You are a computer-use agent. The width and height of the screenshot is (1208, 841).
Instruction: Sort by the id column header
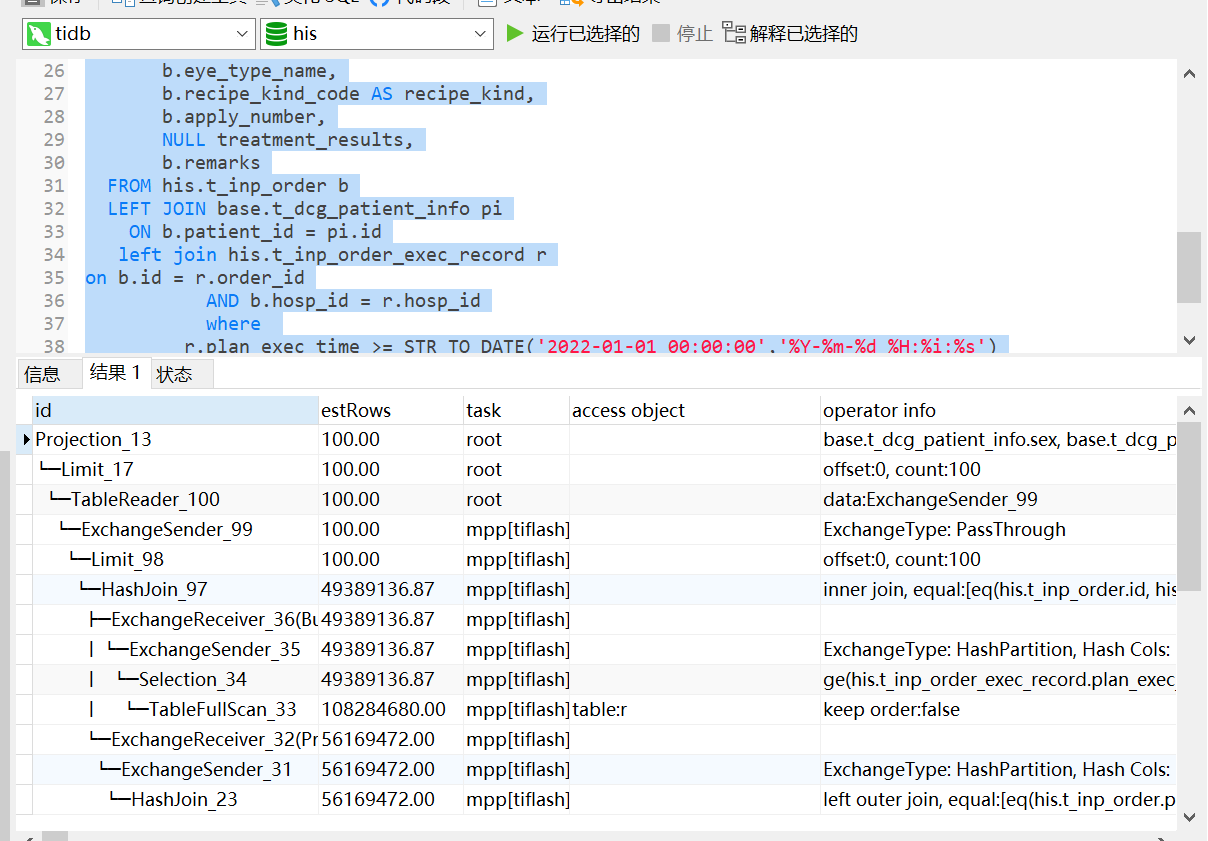pyautogui.click(x=175, y=410)
